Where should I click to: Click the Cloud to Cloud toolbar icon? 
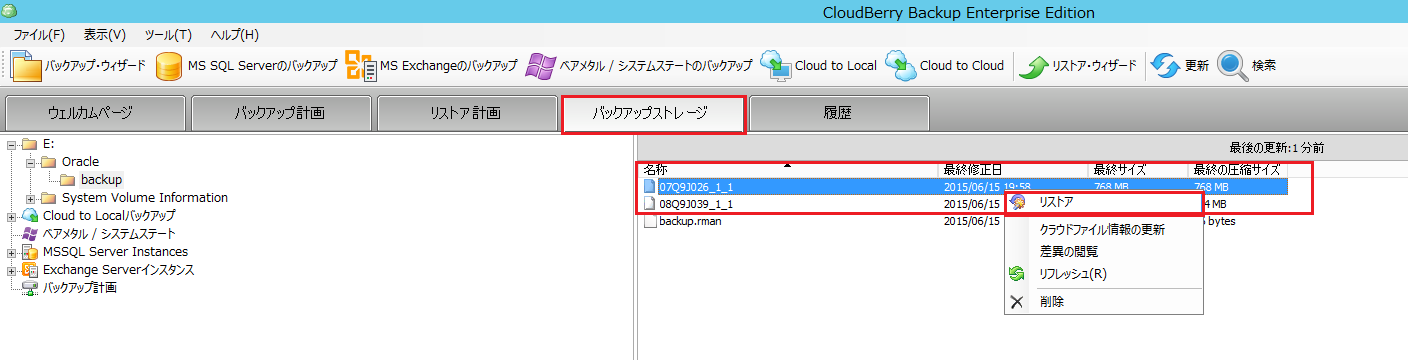coord(900,66)
